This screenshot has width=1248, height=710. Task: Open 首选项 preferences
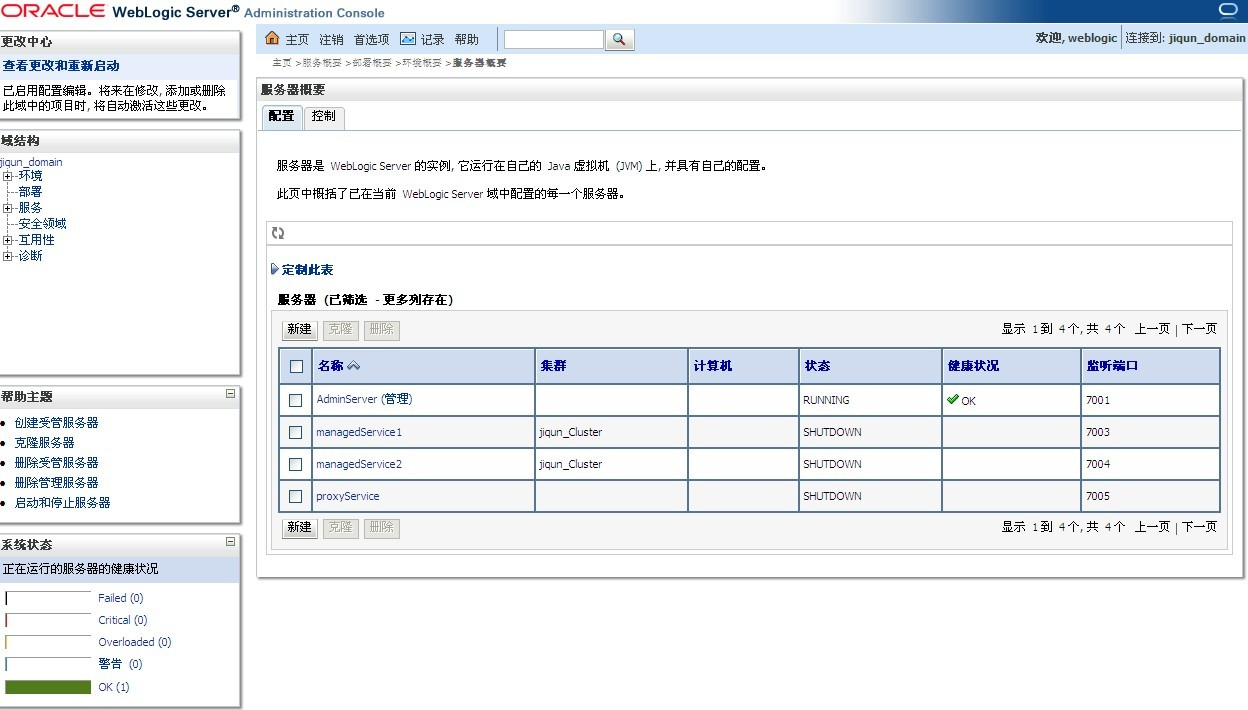pos(371,40)
